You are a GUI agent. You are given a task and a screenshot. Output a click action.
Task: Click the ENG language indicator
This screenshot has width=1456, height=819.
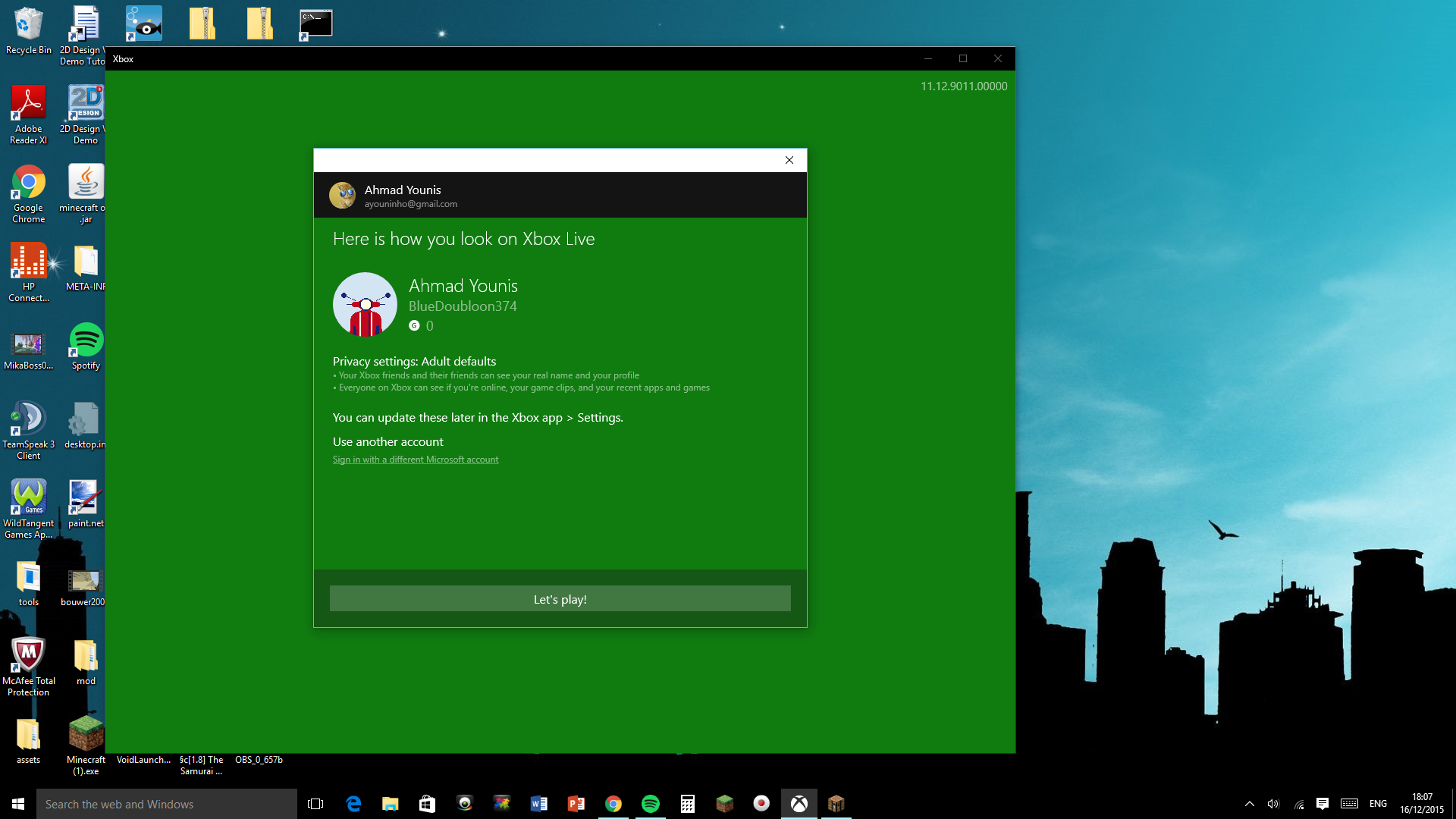click(x=1378, y=804)
